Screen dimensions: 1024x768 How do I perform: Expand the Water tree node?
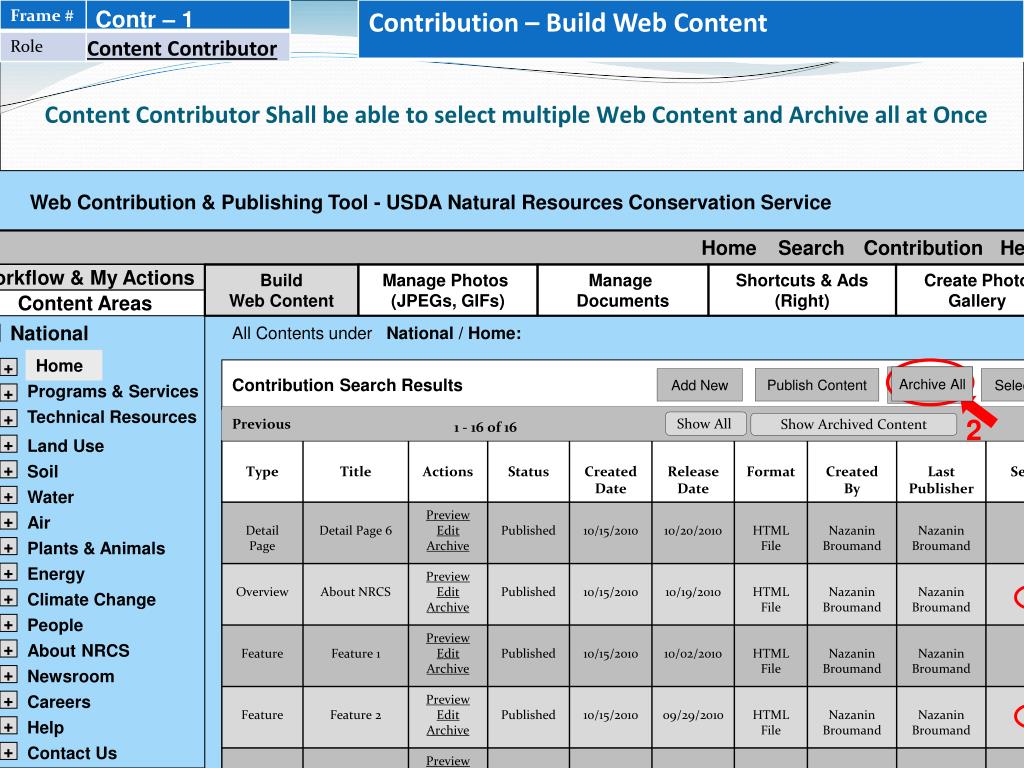pos(8,496)
